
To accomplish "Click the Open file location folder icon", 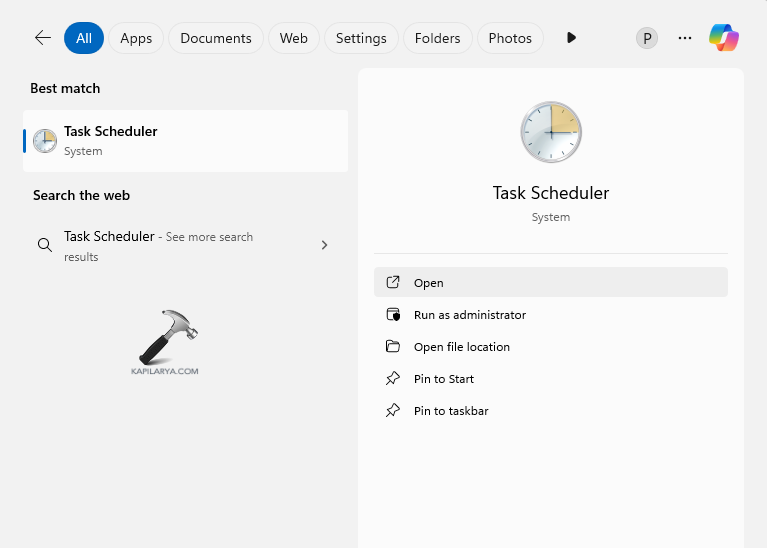I will (393, 347).
